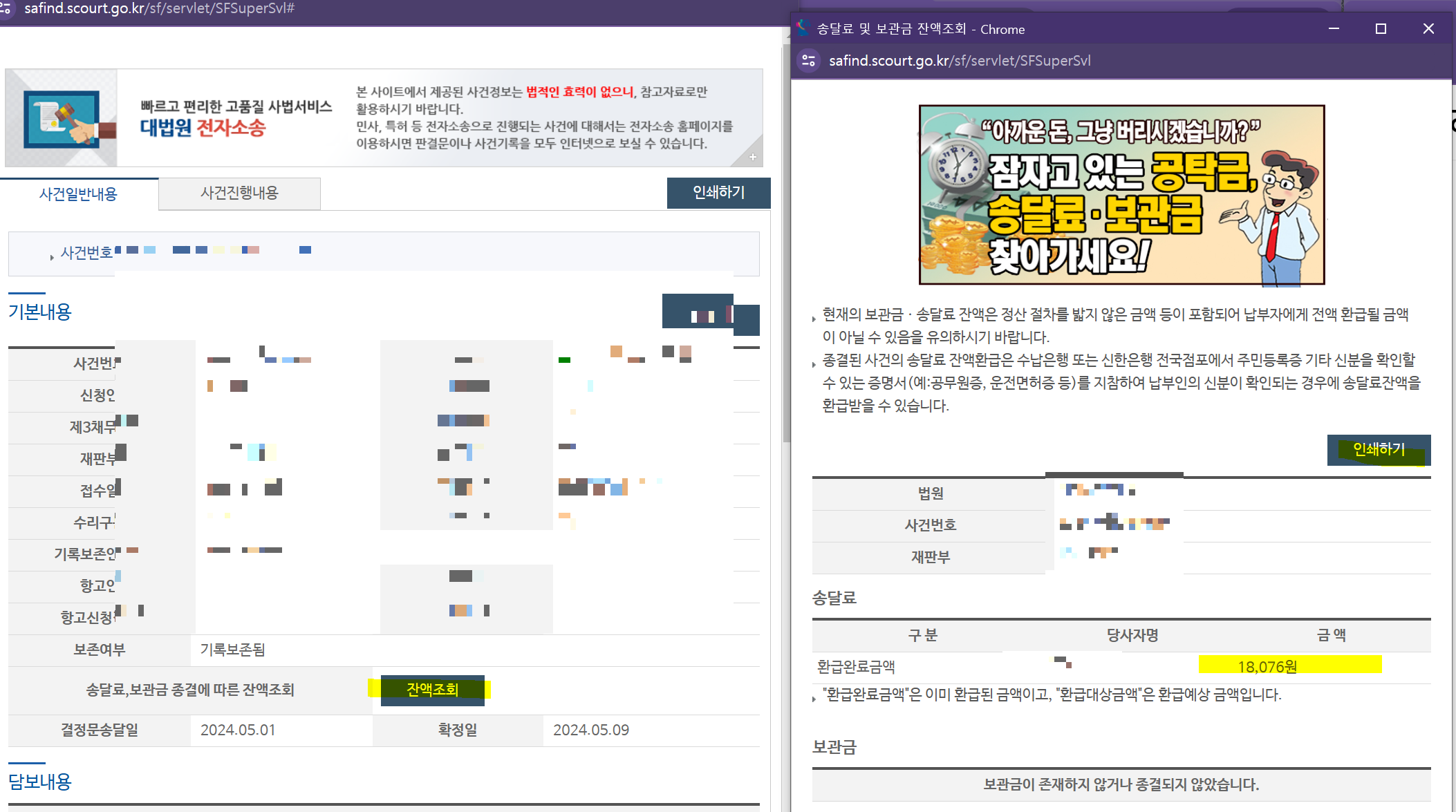This screenshot has height=812, width=1456.
Task: Expand the banner using the plus corner icon
Action: tap(753, 157)
